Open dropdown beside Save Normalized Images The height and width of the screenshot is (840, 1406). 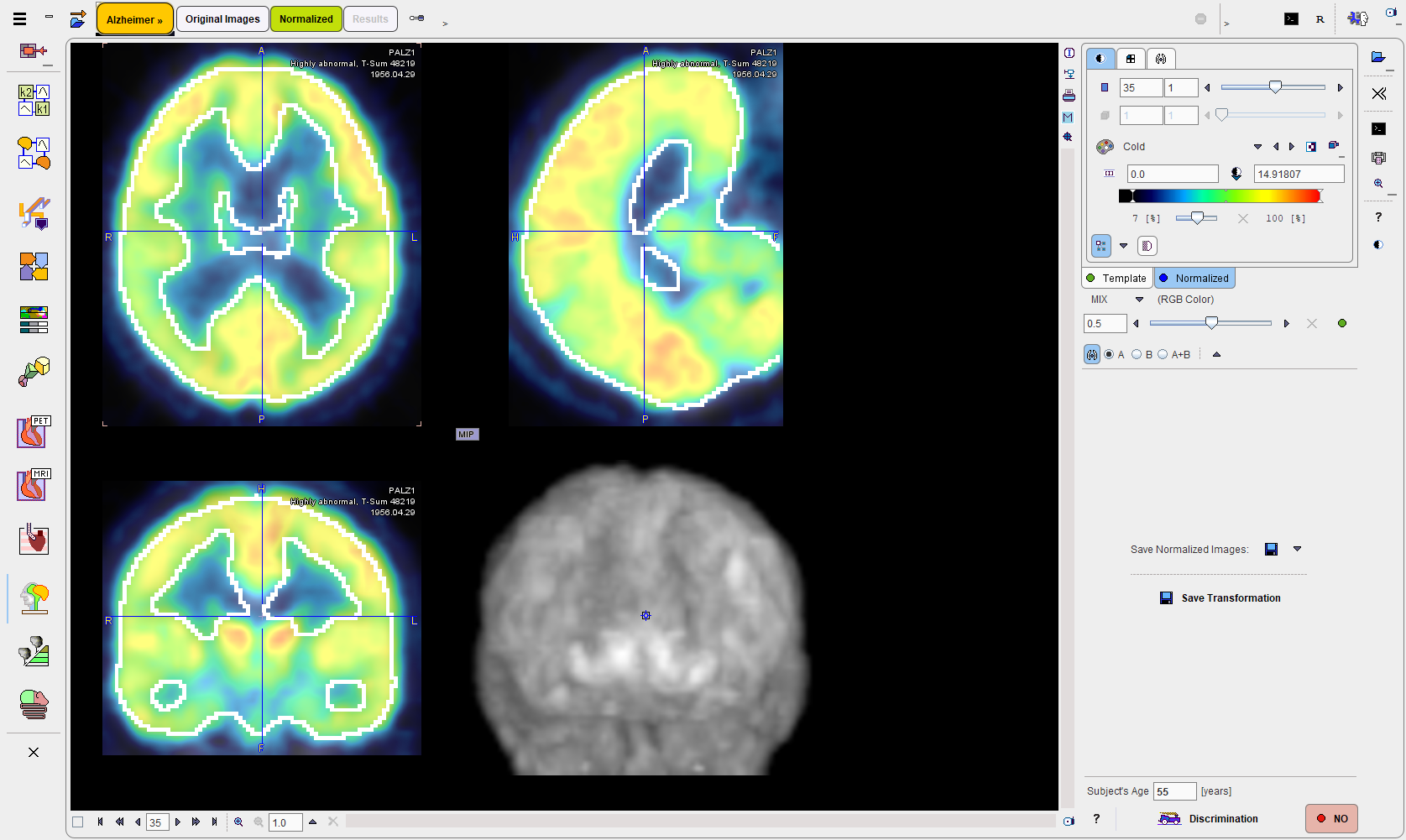point(1297,549)
